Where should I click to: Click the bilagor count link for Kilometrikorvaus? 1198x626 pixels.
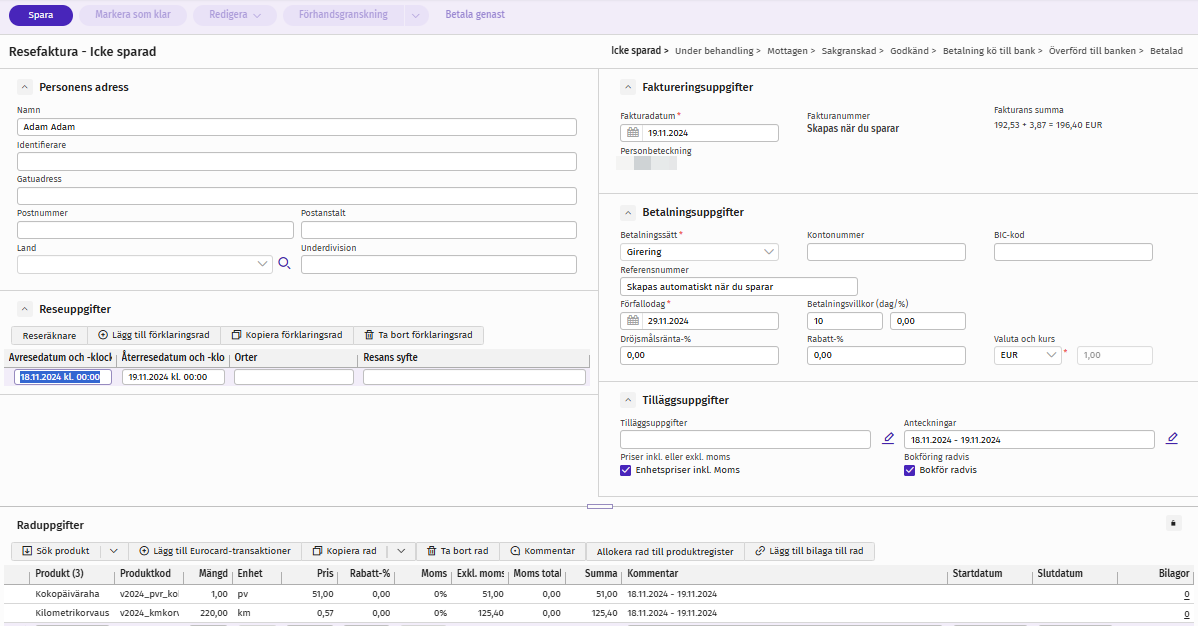(x=1187, y=613)
